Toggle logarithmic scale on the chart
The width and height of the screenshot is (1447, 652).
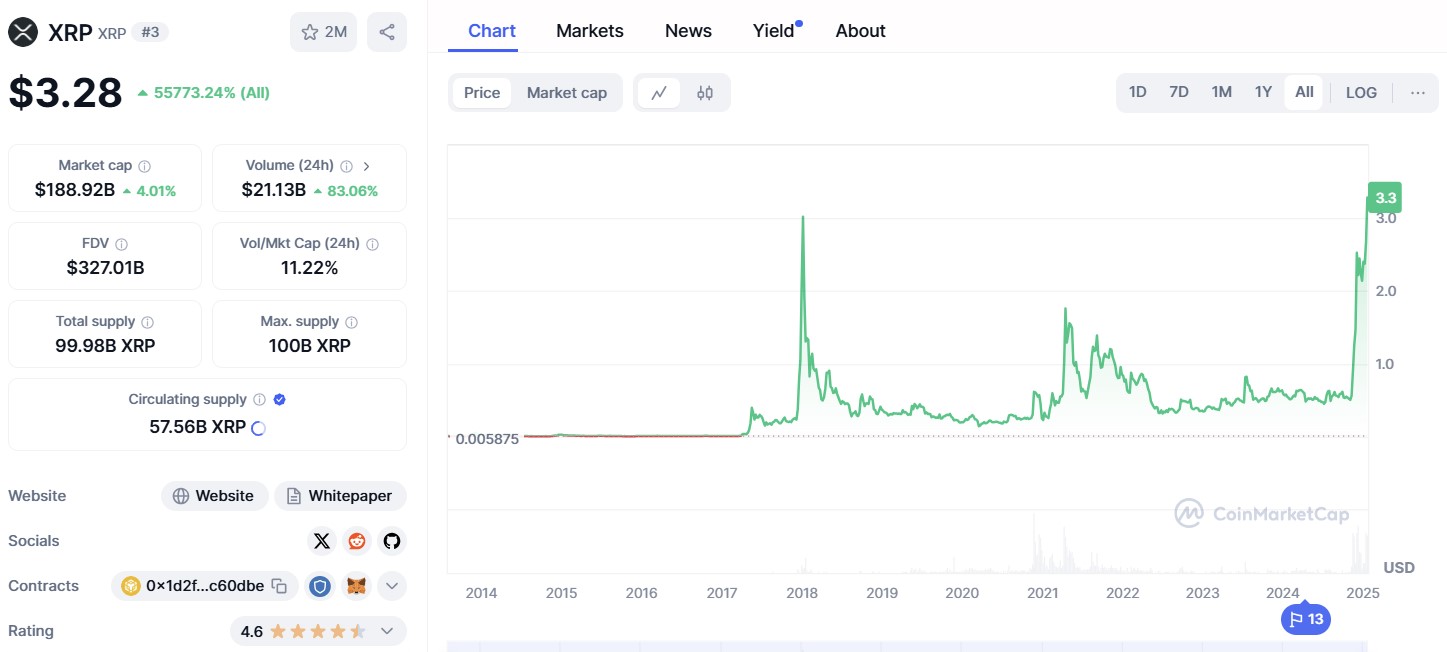tap(1360, 91)
